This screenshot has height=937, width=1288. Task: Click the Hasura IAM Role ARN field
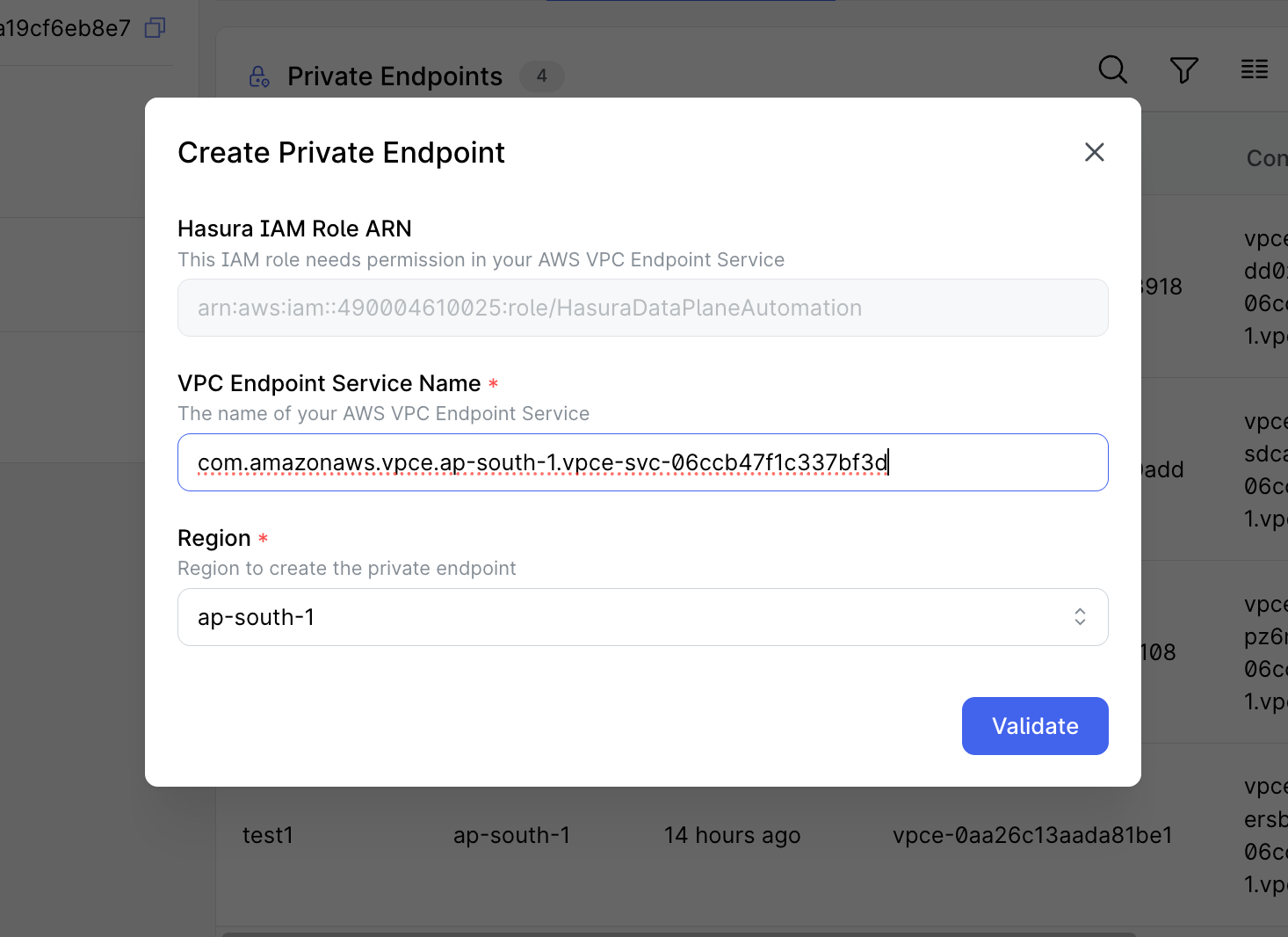point(642,308)
